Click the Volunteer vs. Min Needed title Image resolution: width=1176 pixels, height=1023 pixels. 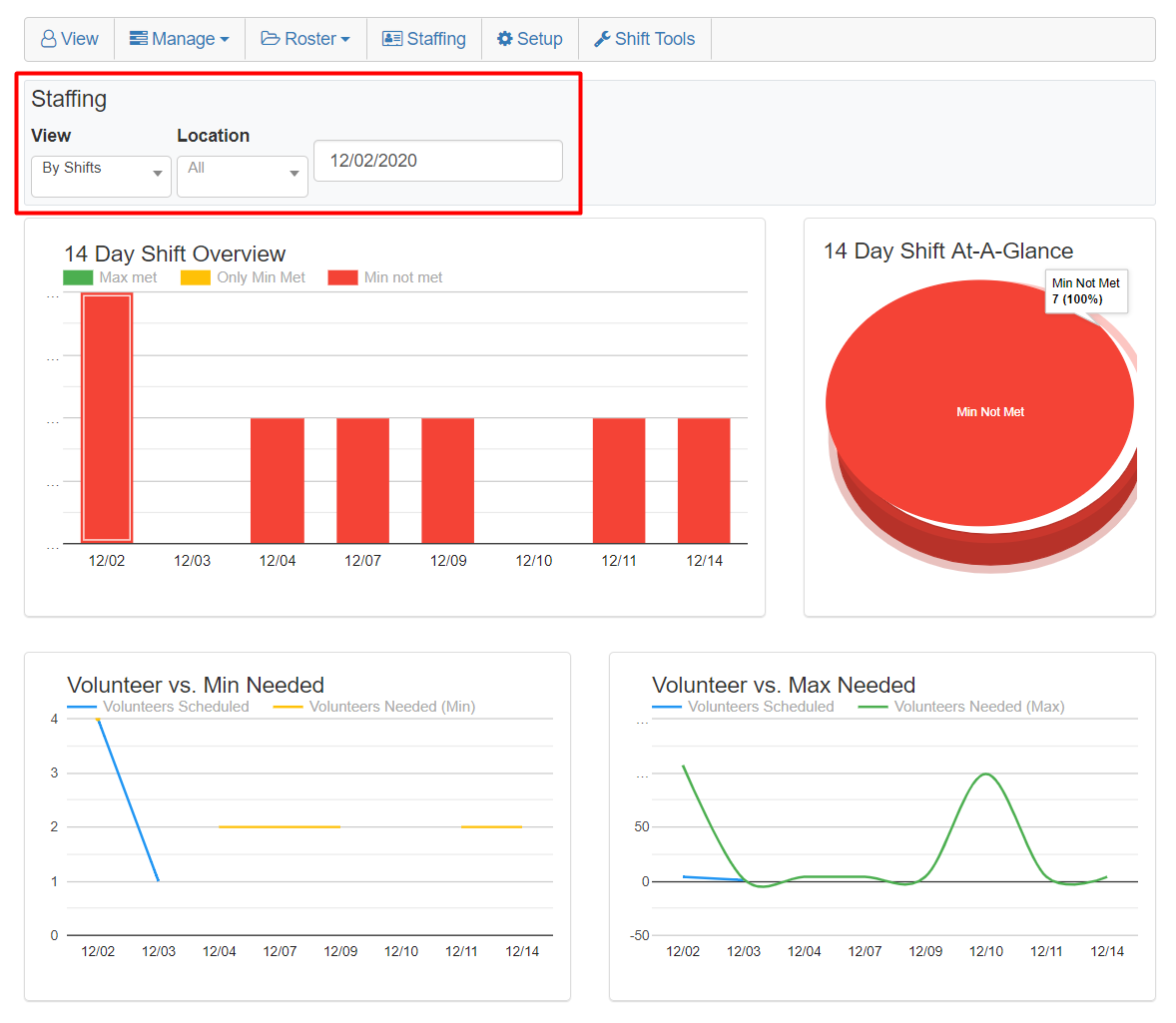pyautogui.click(x=196, y=685)
